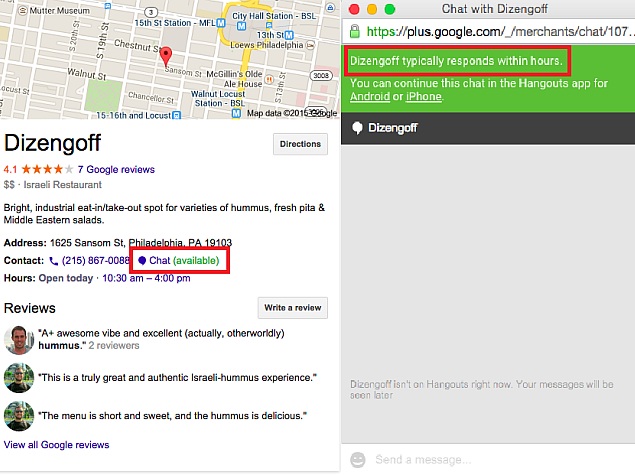Click the Android Hangouts app link

click(370, 96)
